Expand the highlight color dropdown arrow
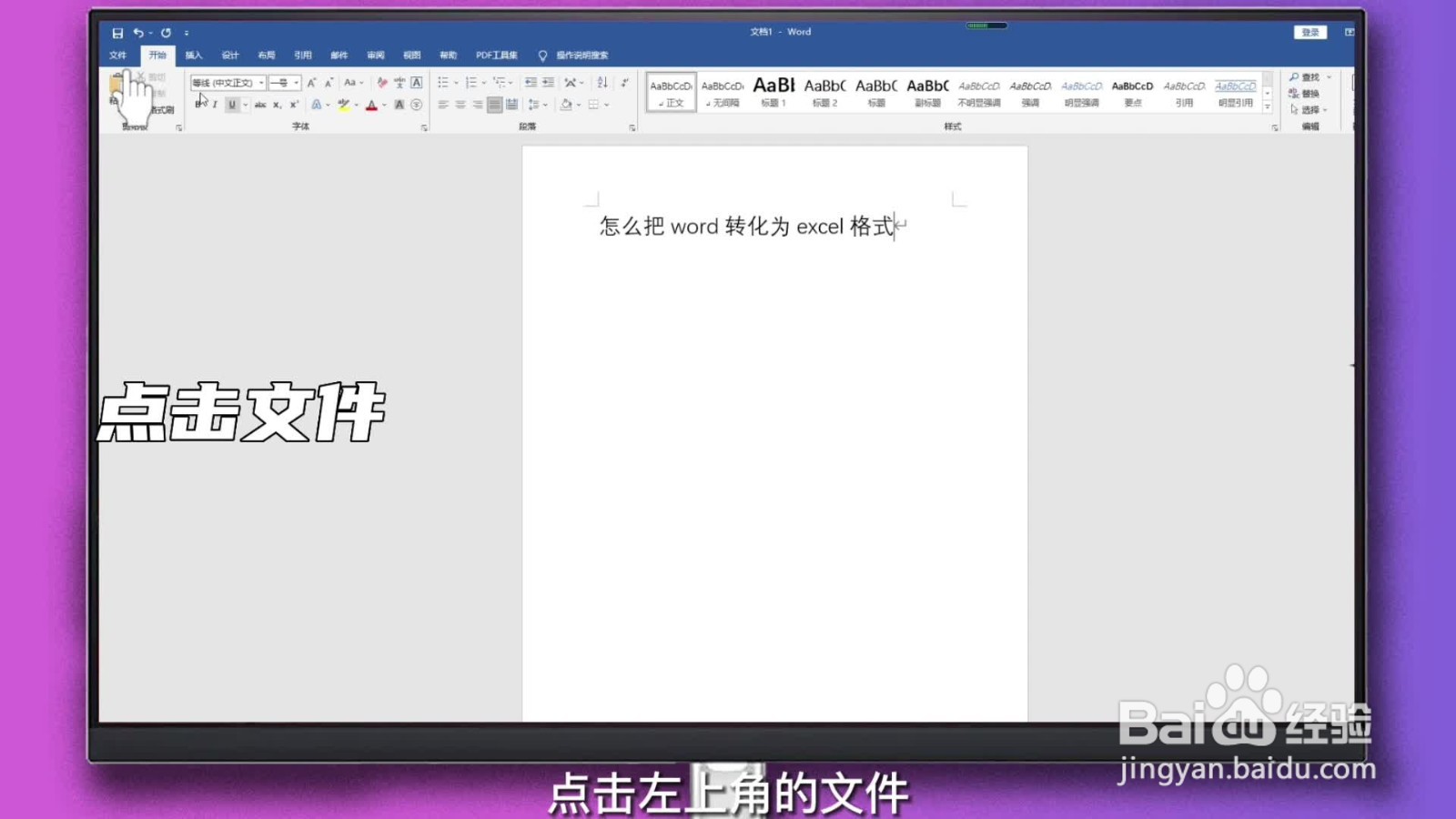The image size is (1456, 819). click(x=356, y=105)
